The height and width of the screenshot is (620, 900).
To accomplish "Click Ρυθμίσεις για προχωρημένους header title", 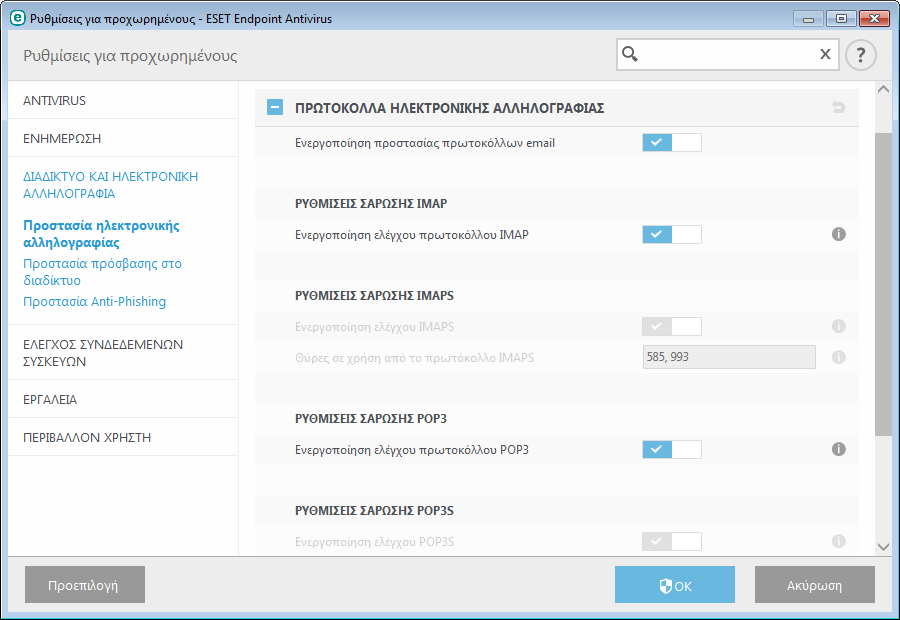I will tap(130, 56).
